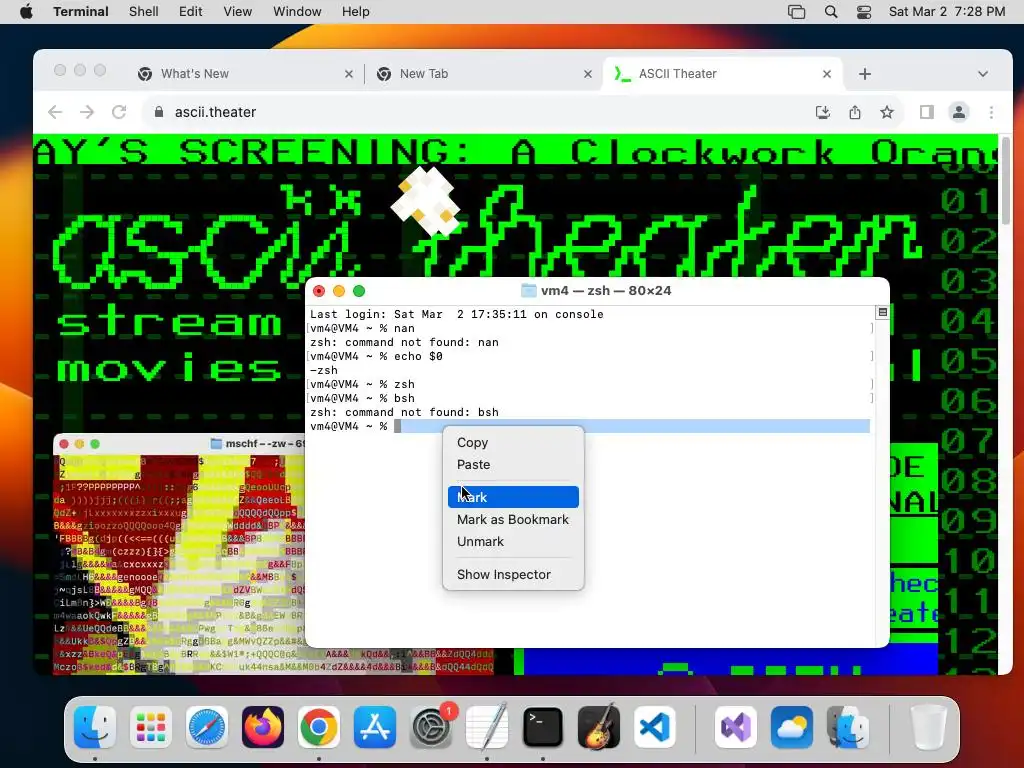This screenshot has height=768, width=1024.
Task: Open Chrome profile avatar
Action: tap(959, 112)
